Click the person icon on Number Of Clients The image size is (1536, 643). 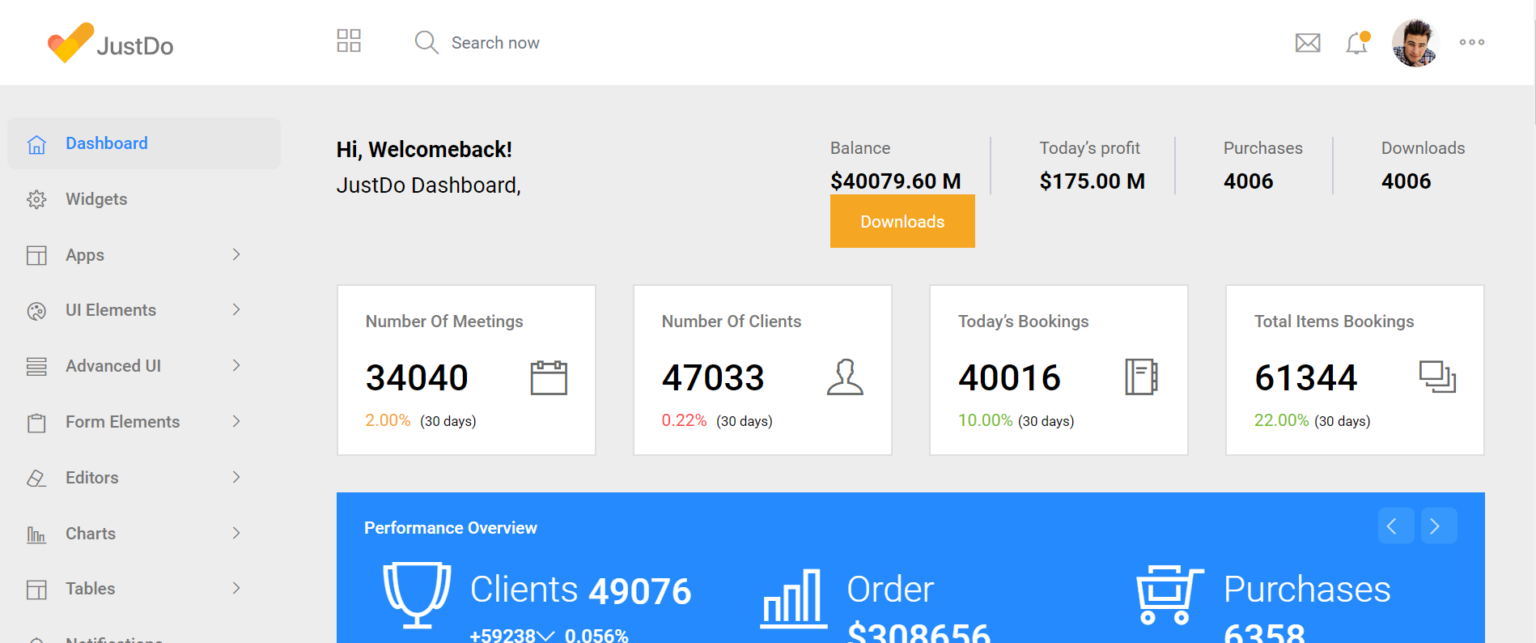pos(845,377)
